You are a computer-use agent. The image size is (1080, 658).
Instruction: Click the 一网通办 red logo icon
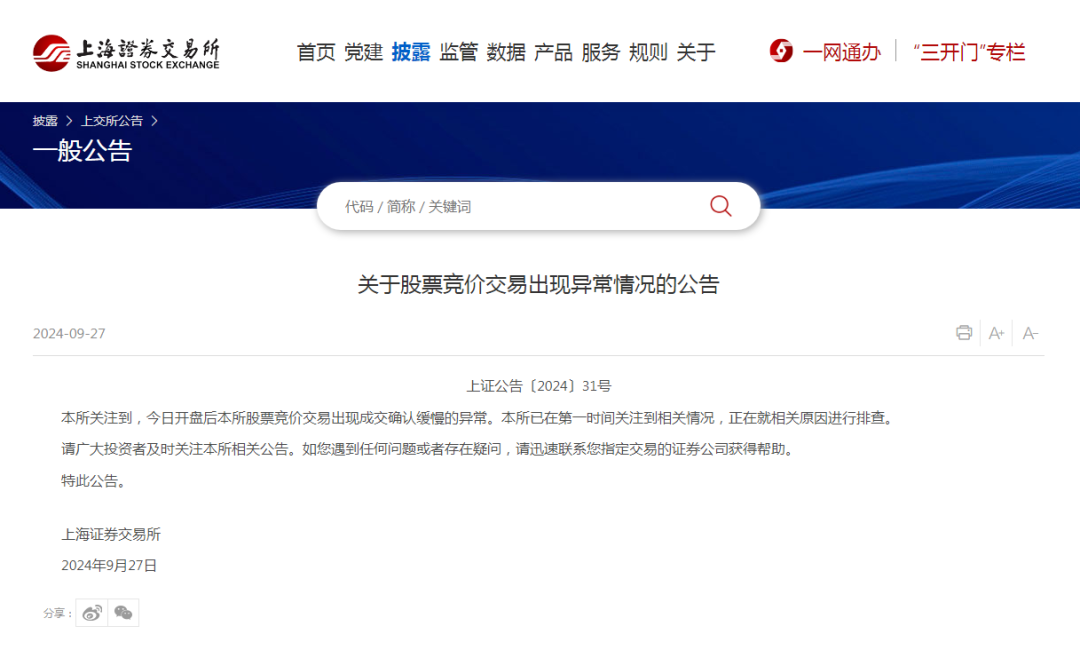(781, 51)
